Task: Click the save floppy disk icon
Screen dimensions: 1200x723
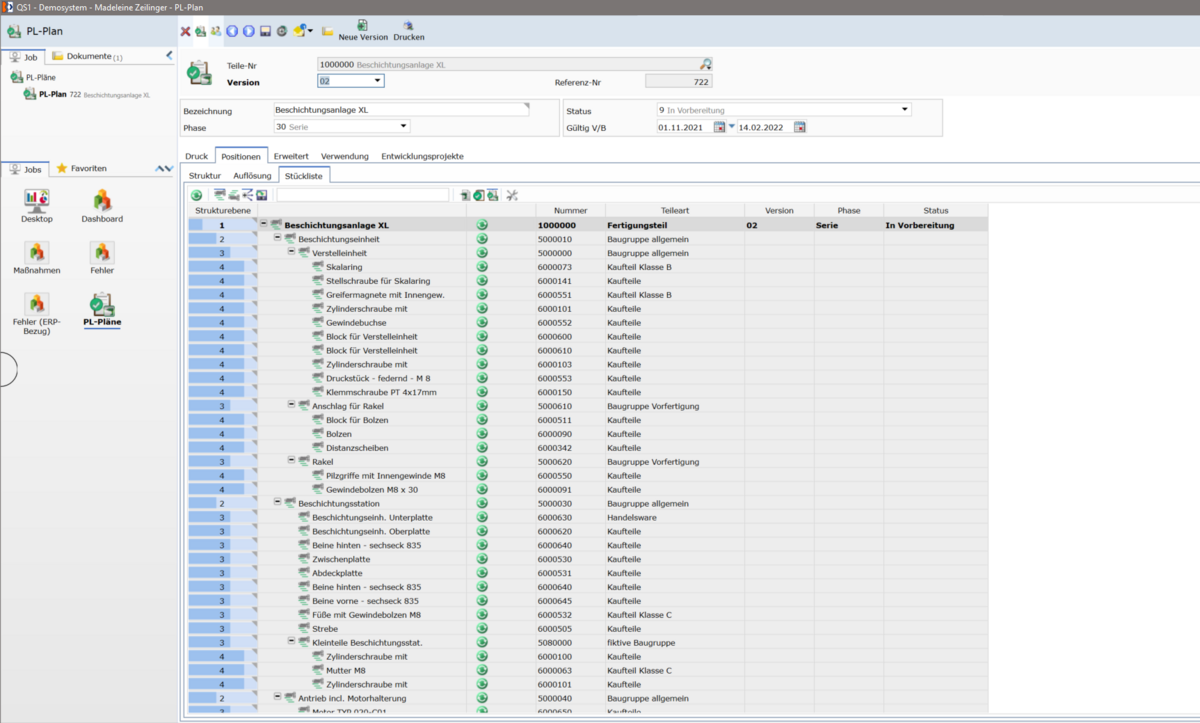Action: (265, 31)
